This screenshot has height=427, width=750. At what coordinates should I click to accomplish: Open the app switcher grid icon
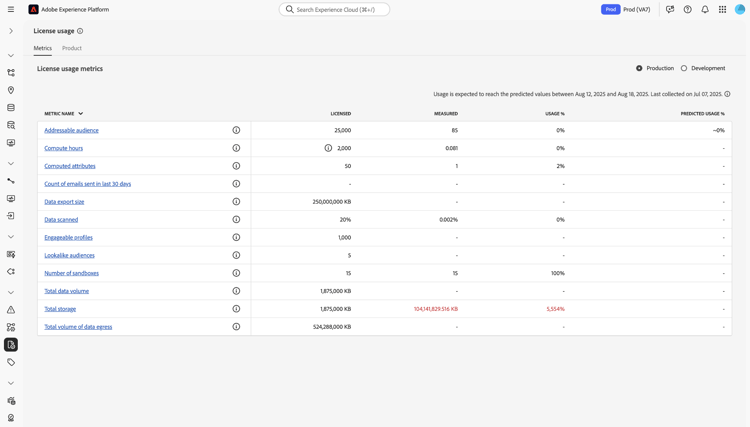(x=722, y=10)
